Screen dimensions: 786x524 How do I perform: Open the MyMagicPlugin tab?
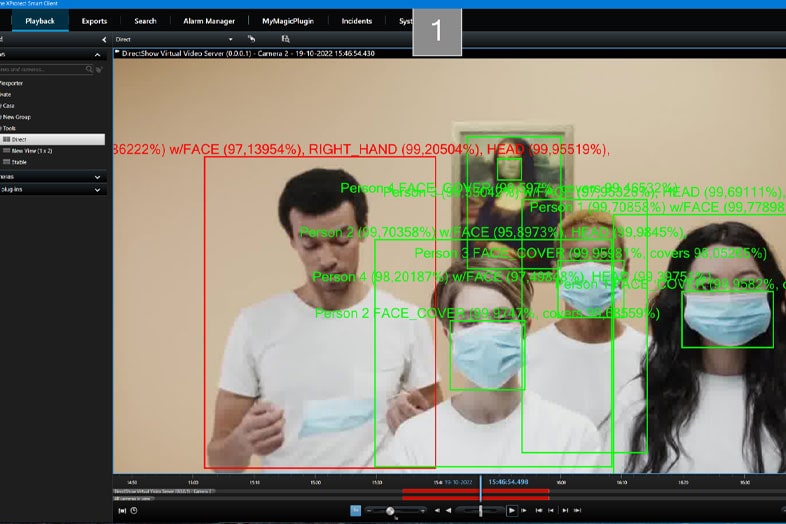pos(288,21)
